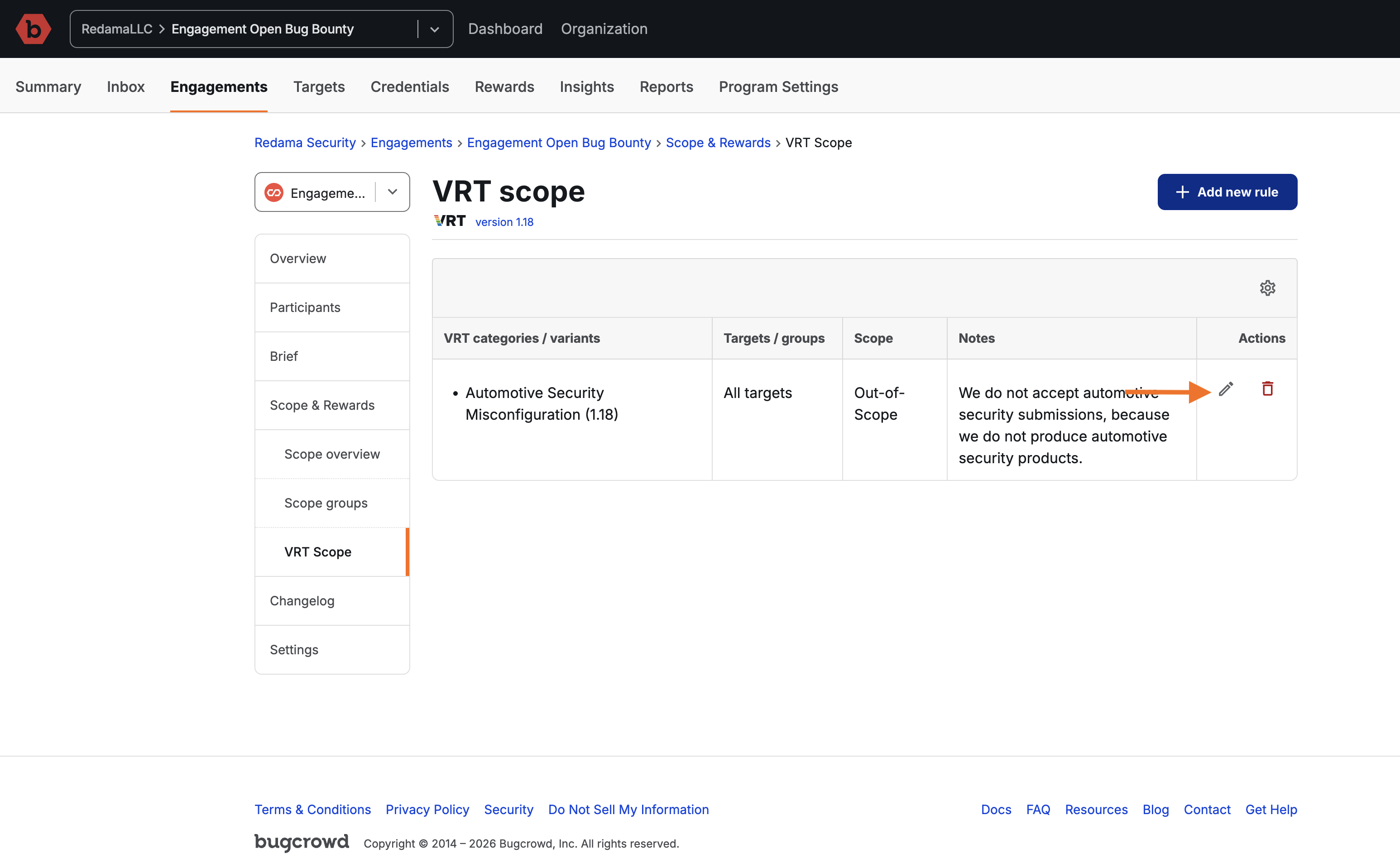Switch to the Summary tab

click(x=48, y=87)
